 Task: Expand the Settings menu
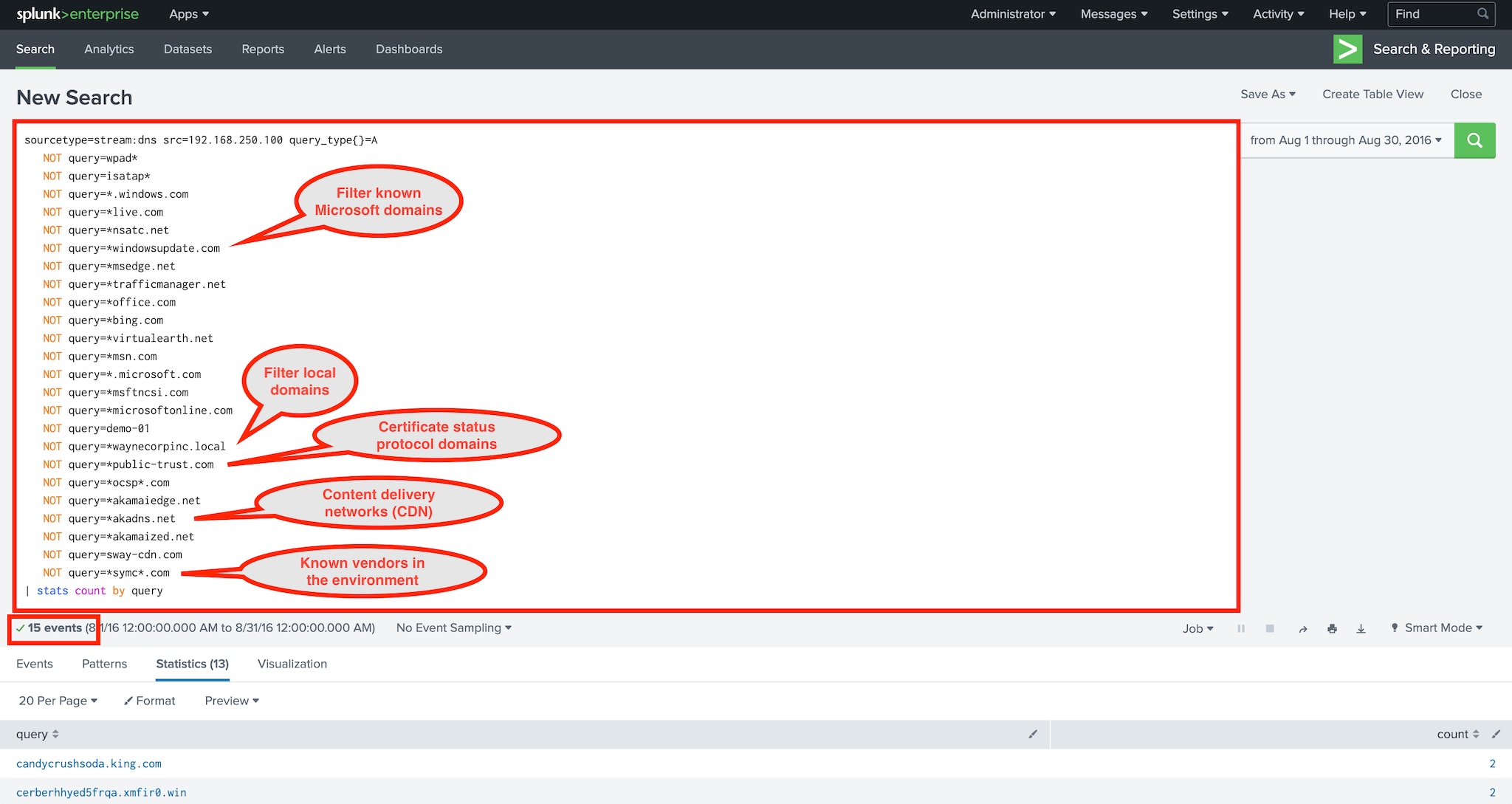1200,14
